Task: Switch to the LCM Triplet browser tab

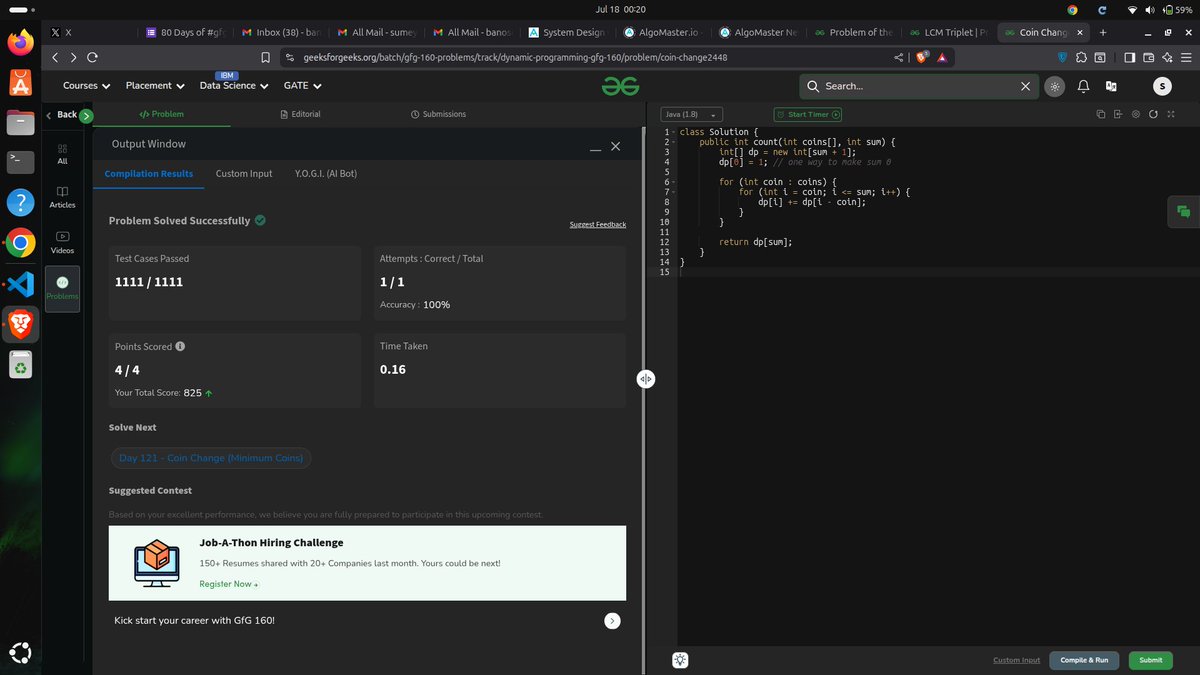Action: (947, 32)
